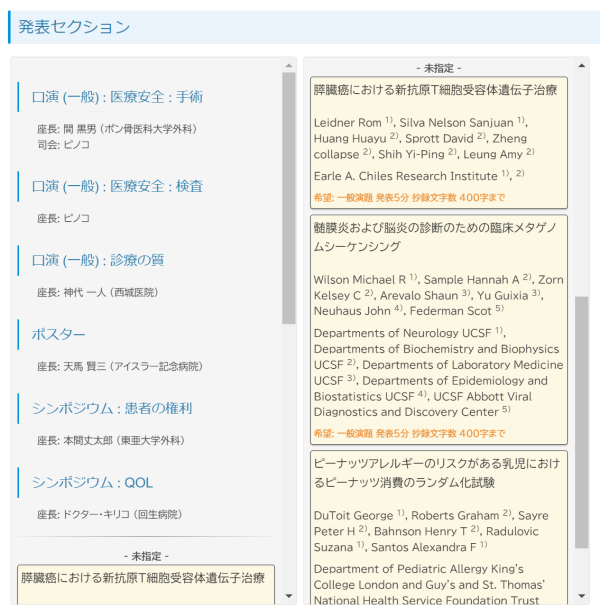Viewport: 600px width, 607px height.
Task: Select the 膵臓癌 abstract card in right panel
Action: [x=438, y=130]
